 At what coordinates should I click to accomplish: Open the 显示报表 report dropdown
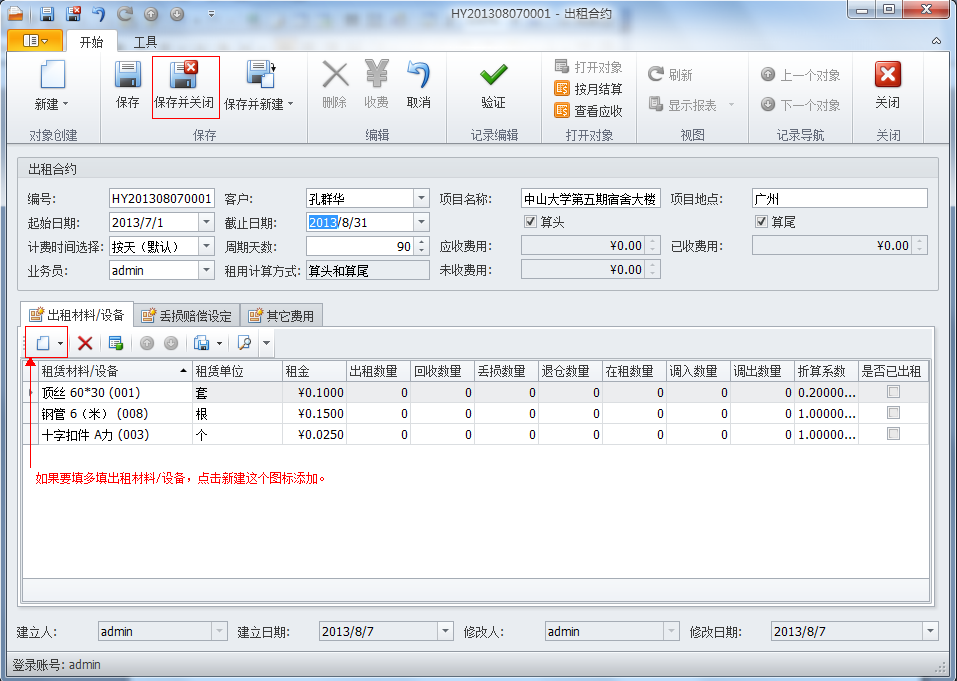[x=731, y=105]
